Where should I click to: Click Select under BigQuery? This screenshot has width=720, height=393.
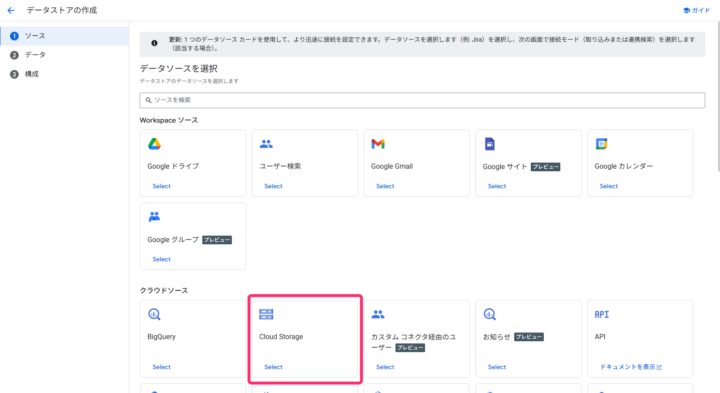tap(161, 367)
